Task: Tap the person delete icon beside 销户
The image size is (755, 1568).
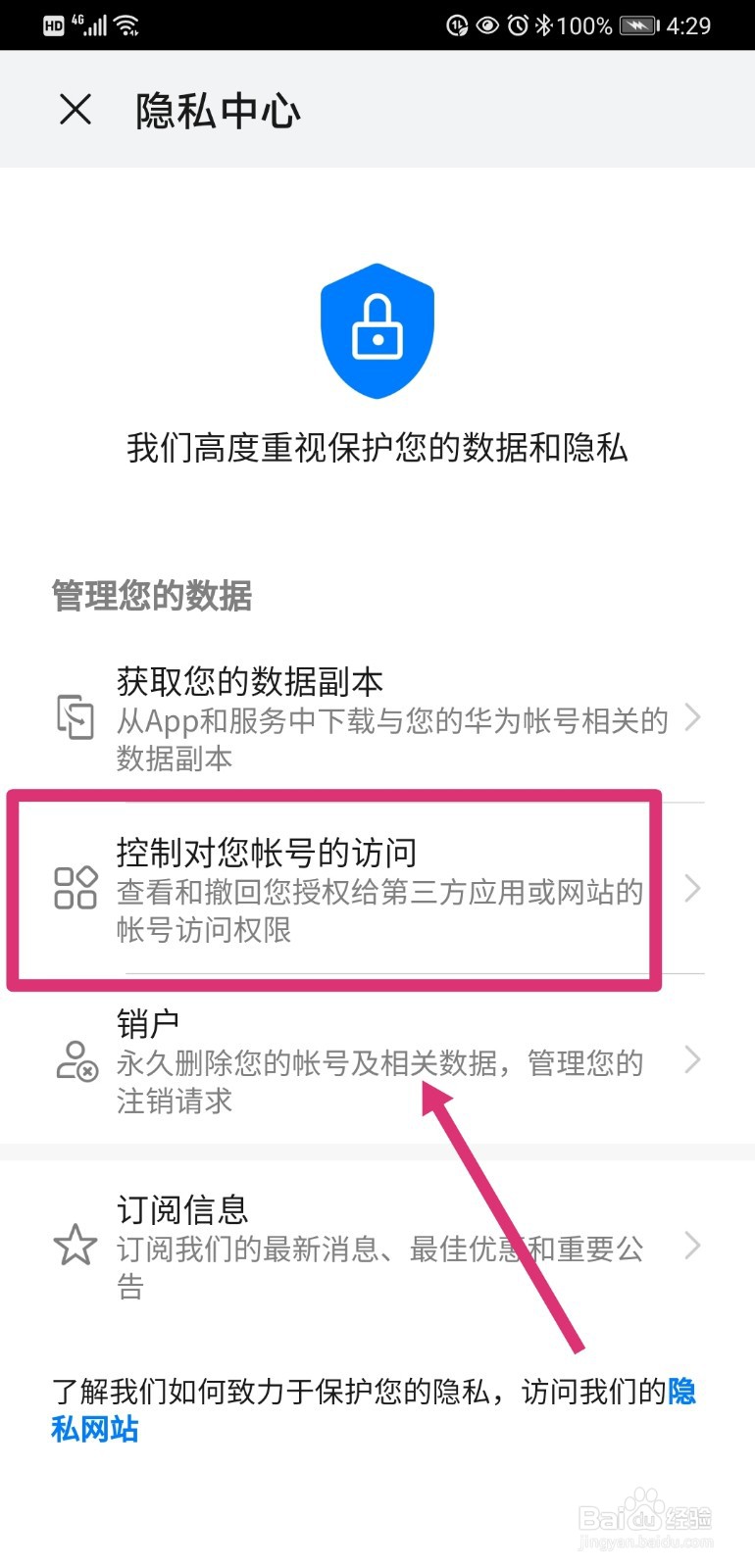Action: click(76, 1060)
